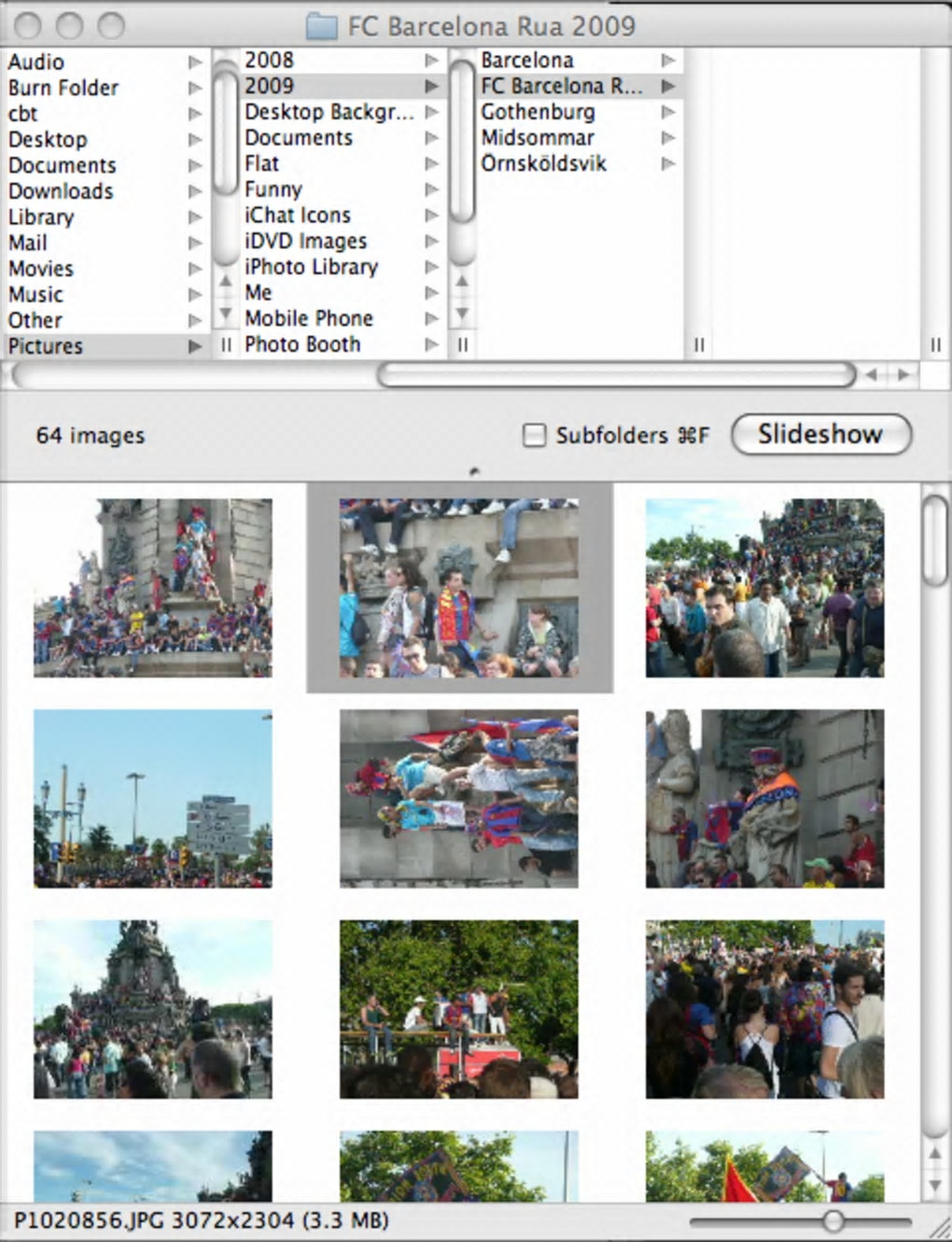Select Documents in the first column

point(63,165)
